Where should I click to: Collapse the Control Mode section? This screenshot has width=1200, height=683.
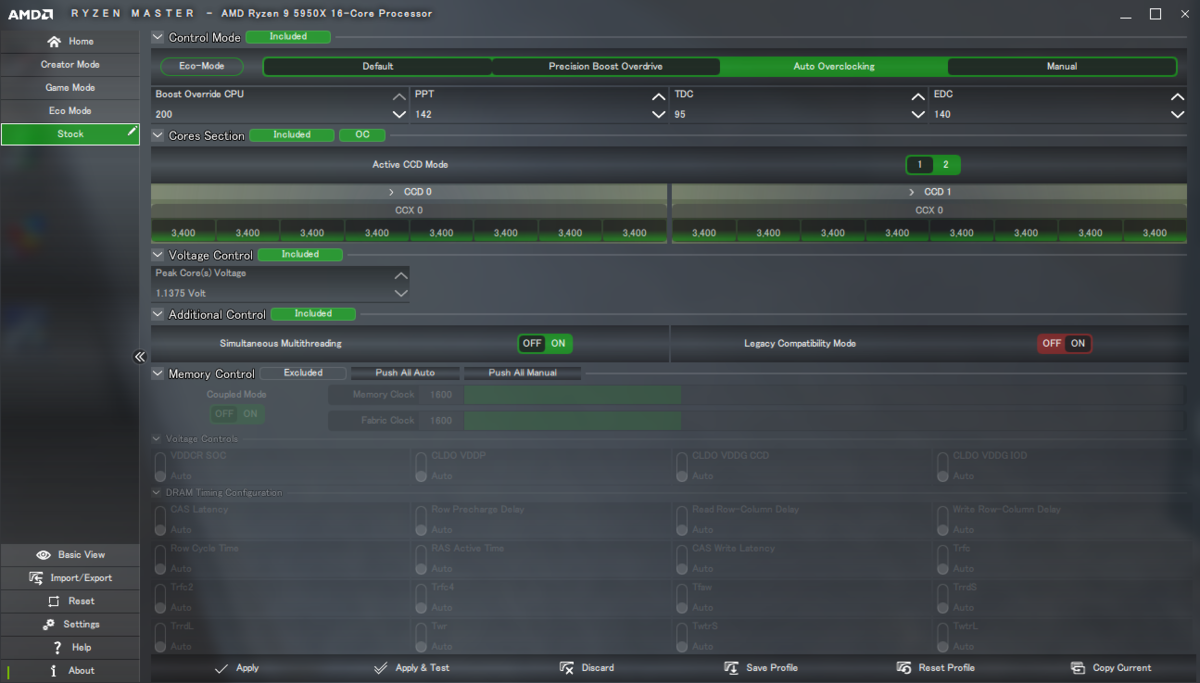tap(158, 37)
